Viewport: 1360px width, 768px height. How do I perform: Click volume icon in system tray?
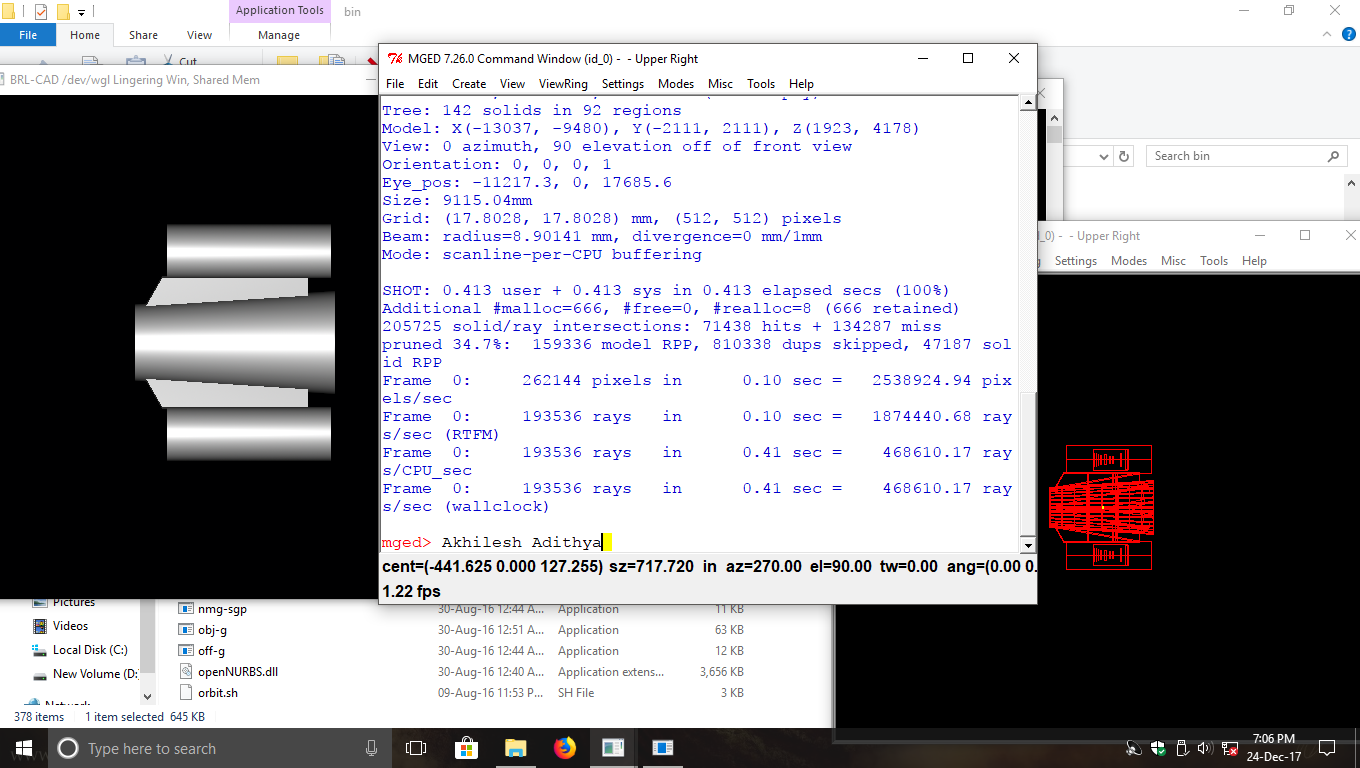pyautogui.click(x=1204, y=748)
